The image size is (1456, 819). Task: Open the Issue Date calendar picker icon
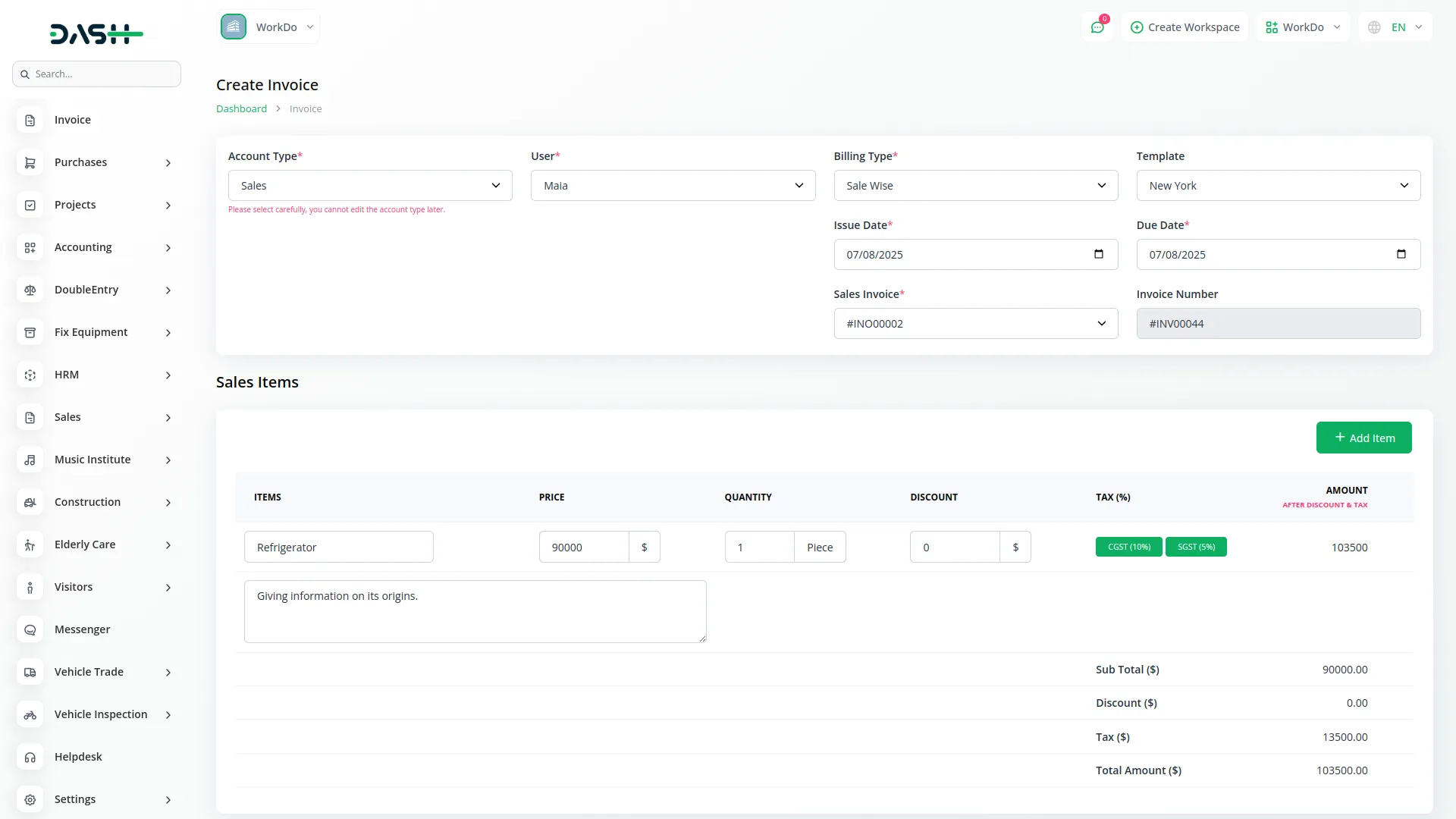(1098, 254)
